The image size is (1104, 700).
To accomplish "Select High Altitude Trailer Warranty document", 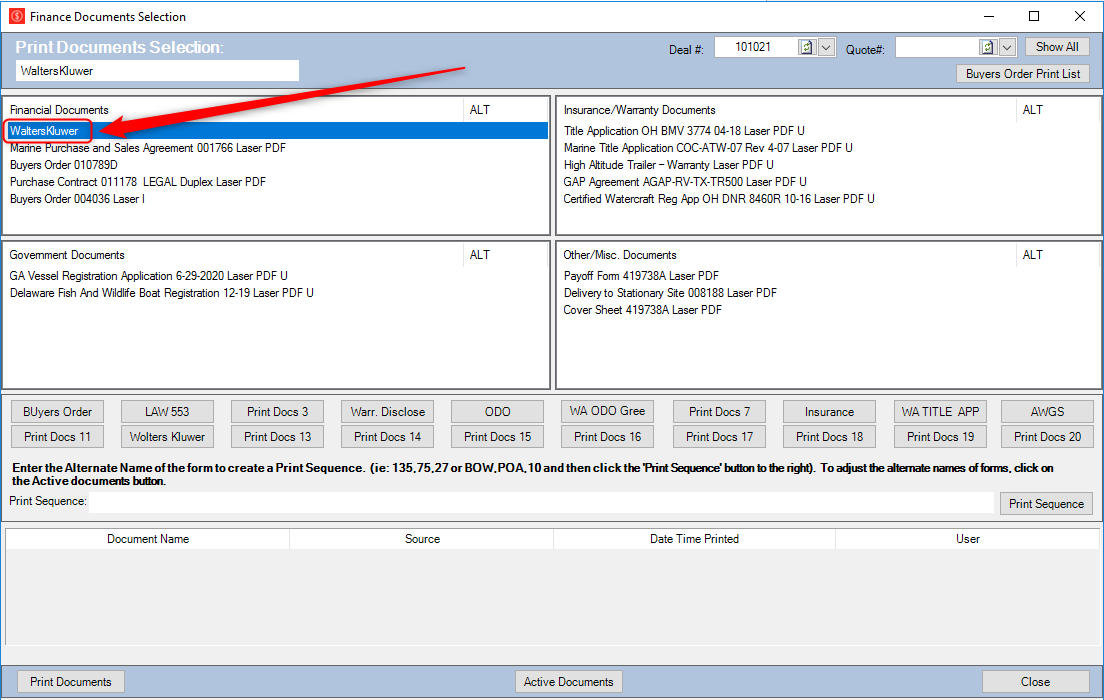I will (669, 165).
